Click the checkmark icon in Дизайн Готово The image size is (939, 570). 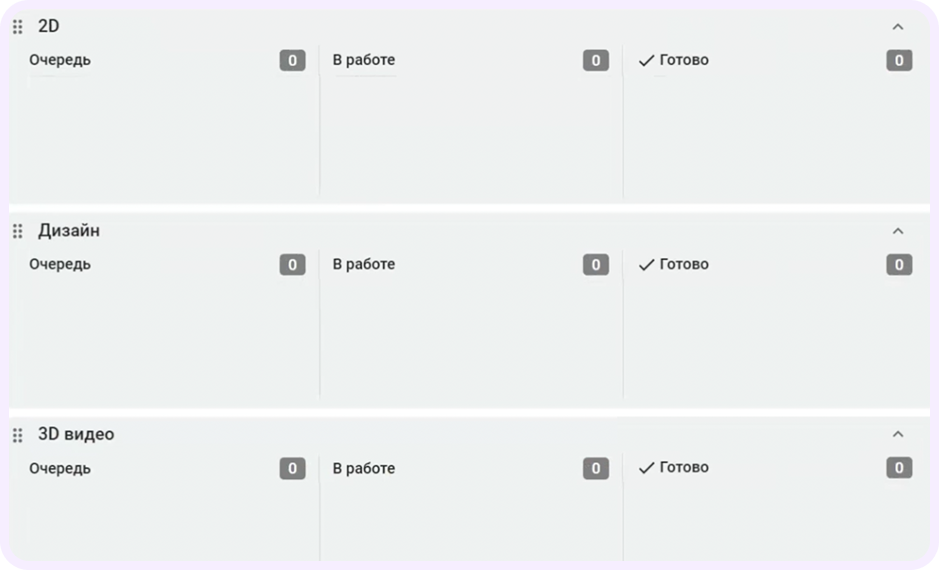pyautogui.click(x=646, y=265)
